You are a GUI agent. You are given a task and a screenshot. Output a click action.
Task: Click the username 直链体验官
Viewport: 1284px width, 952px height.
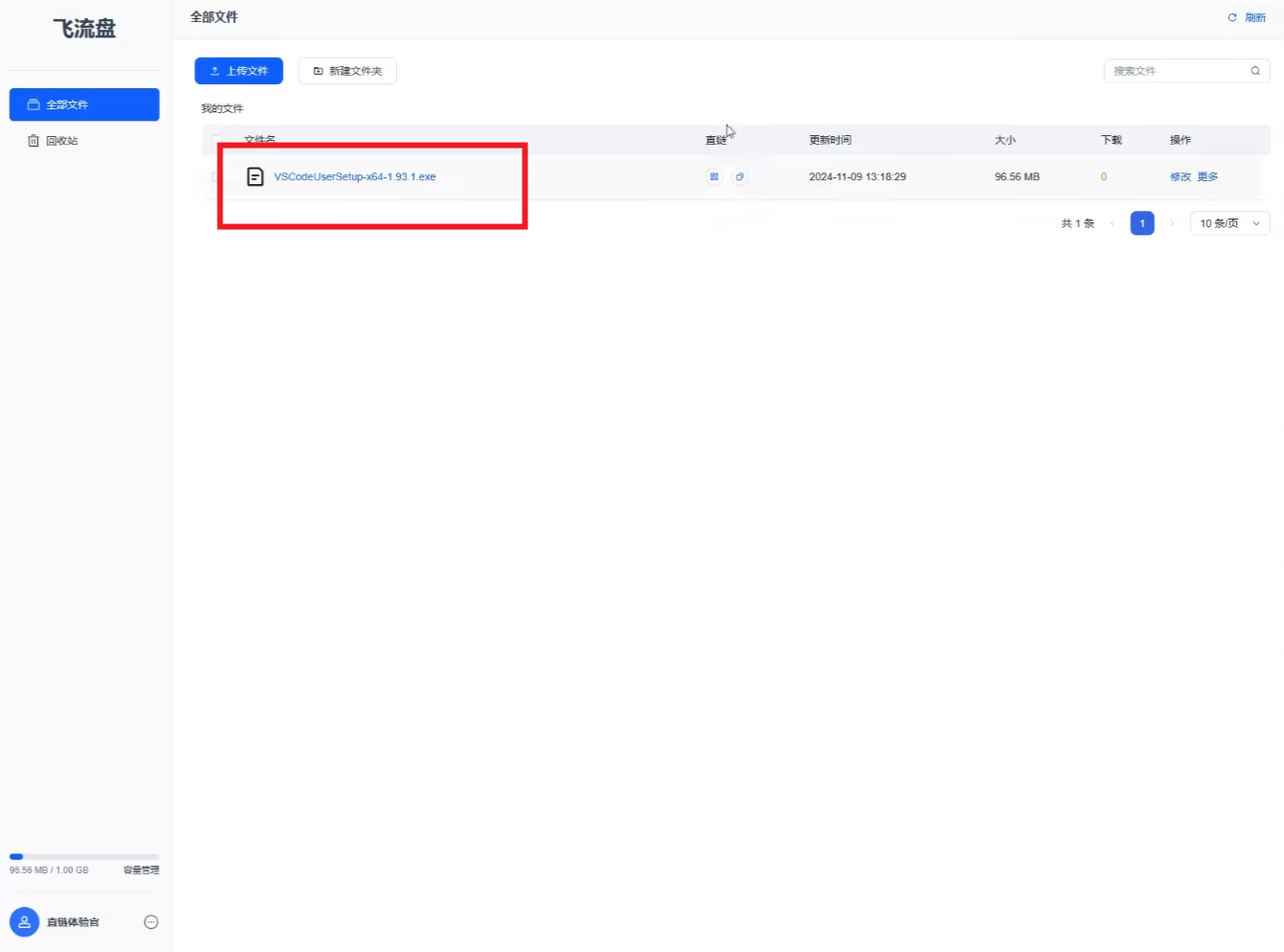pos(73,922)
